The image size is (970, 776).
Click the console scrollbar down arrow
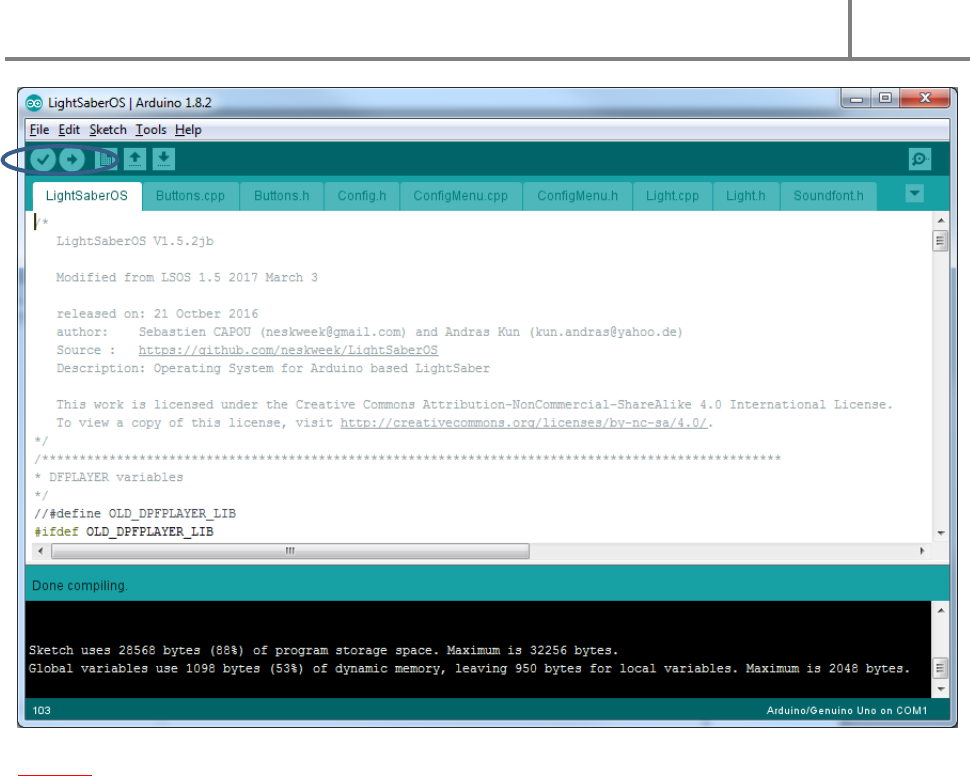tap(940, 689)
